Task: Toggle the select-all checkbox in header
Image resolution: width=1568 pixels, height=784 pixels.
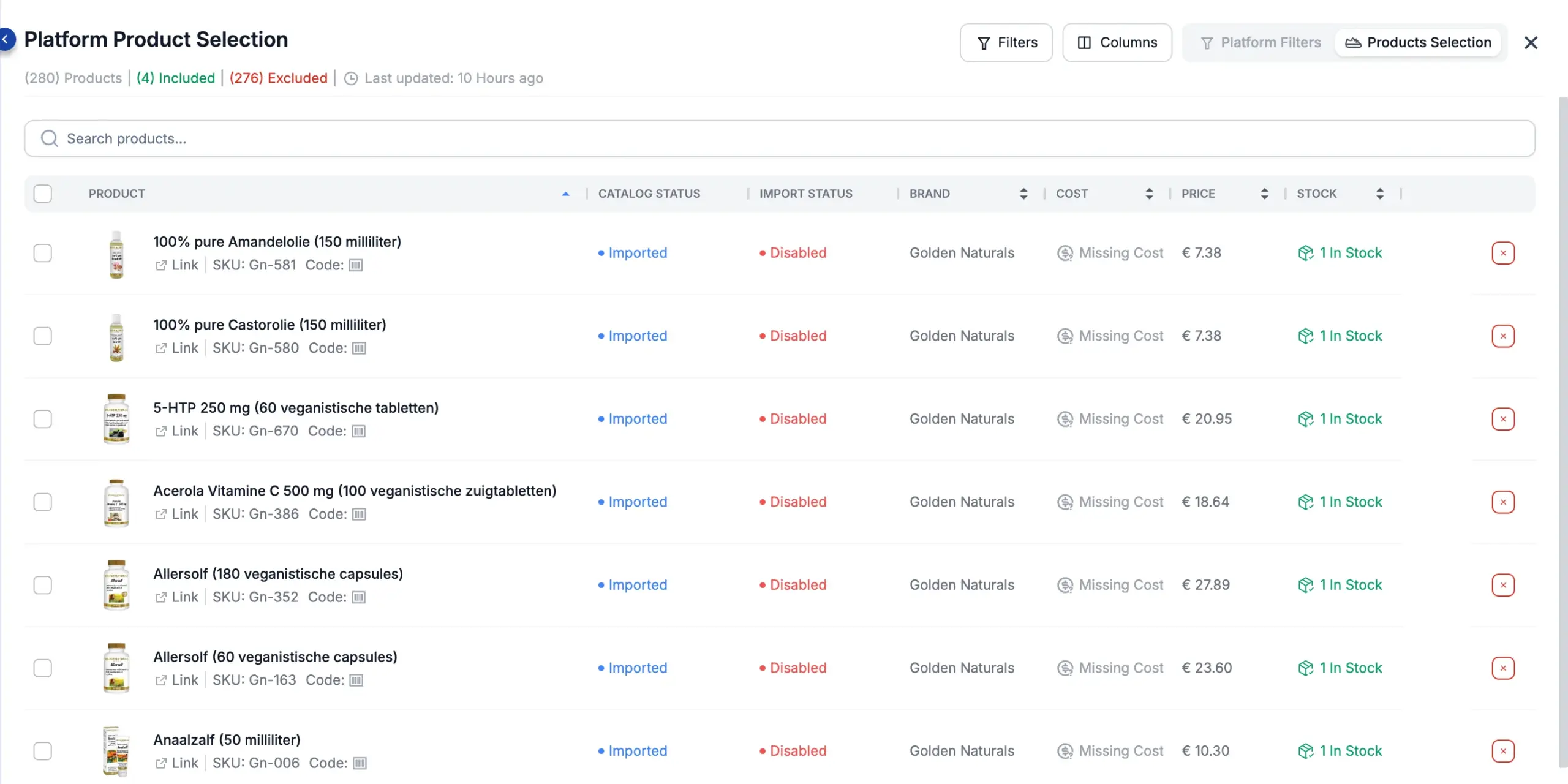Action: [x=43, y=194]
